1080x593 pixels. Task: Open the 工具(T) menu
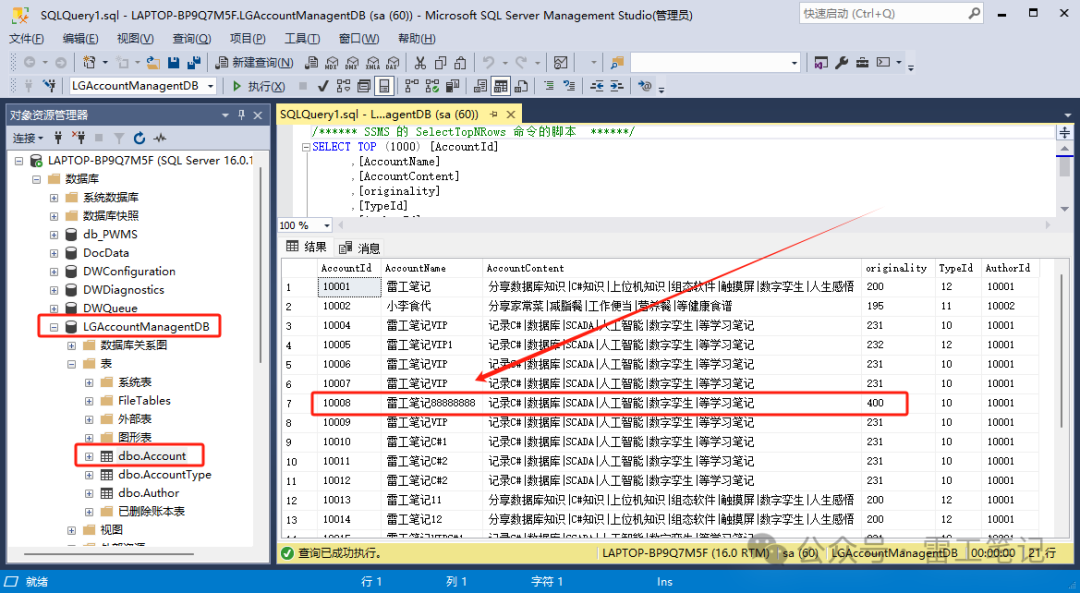(302, 39)
